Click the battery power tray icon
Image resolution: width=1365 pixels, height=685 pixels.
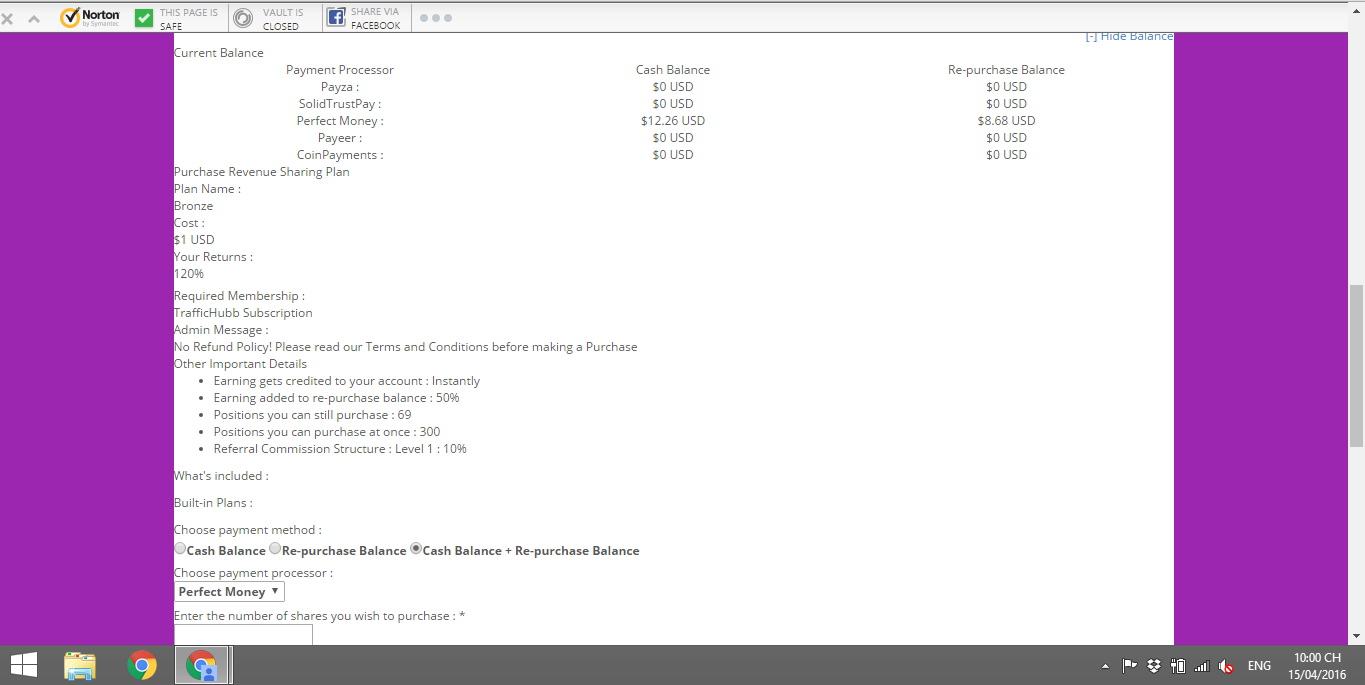click(1178, 666)
